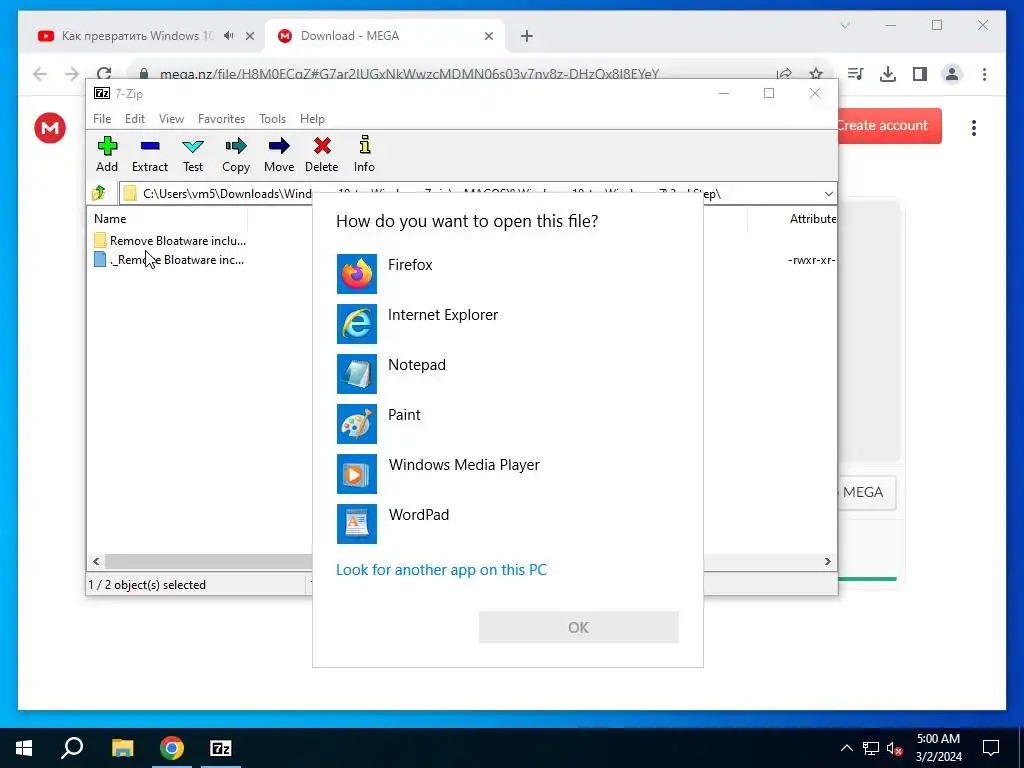Click right arrow of 7-Zip scrollbar

(x=827, y=561)
